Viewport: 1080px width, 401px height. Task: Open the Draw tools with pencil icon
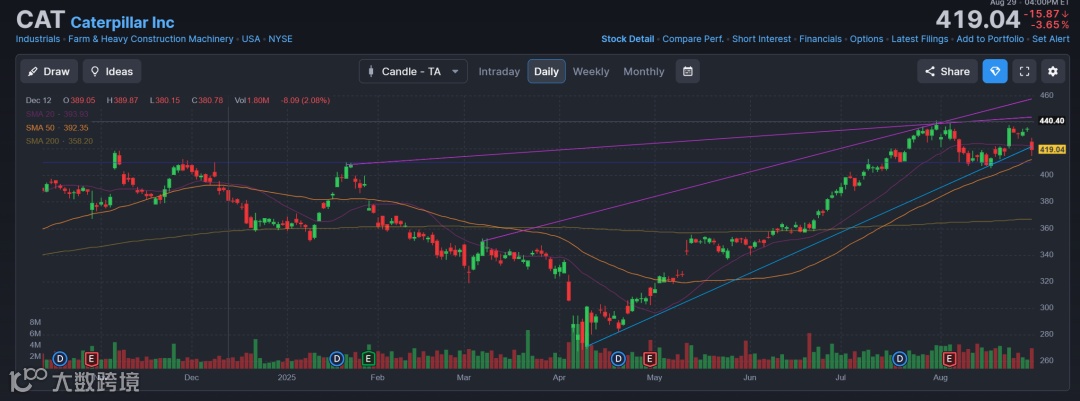(49, 71)
